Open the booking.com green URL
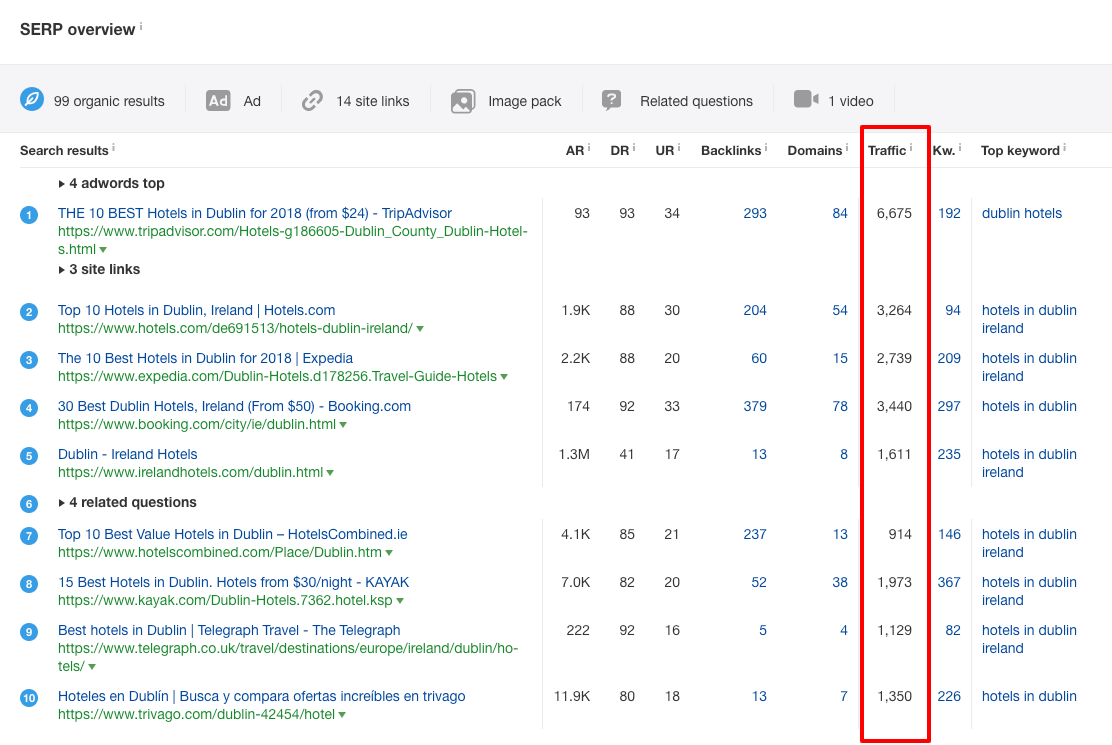The height and width of the screenshot is (745, 1112). tap(197, 425)
